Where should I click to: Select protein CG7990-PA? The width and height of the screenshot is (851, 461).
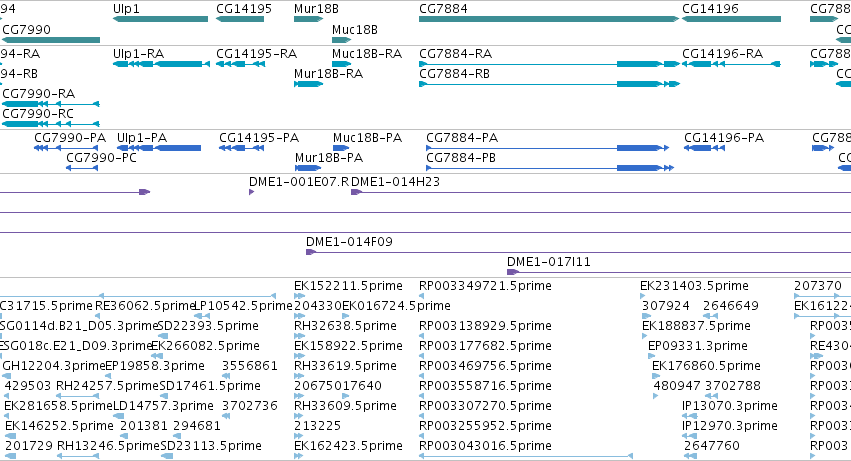pyautogui.click(x=70, y=138)
